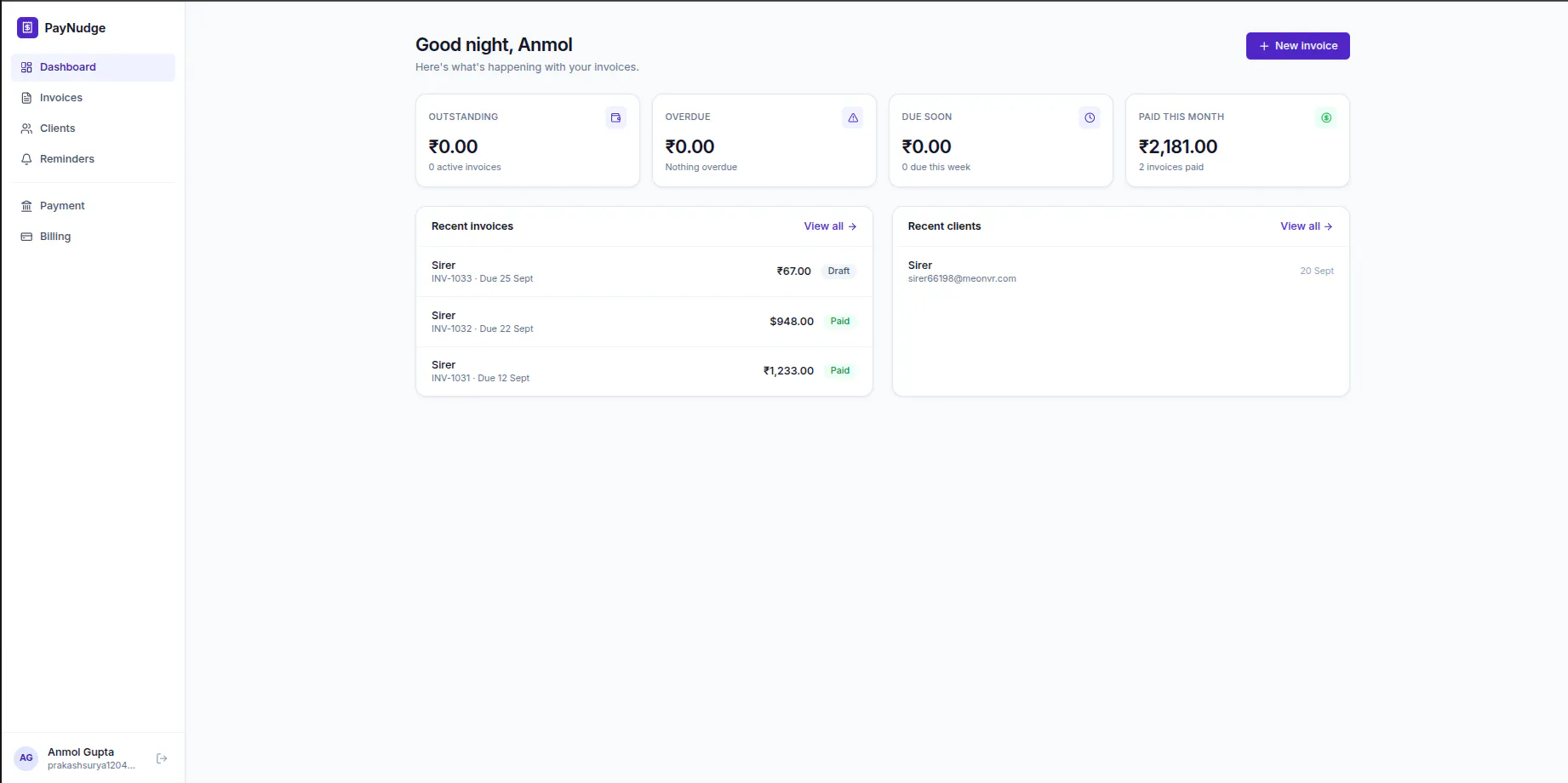Click the '20 Sept' client date
The image size is (1568, 783).
tap(1317, 271)
